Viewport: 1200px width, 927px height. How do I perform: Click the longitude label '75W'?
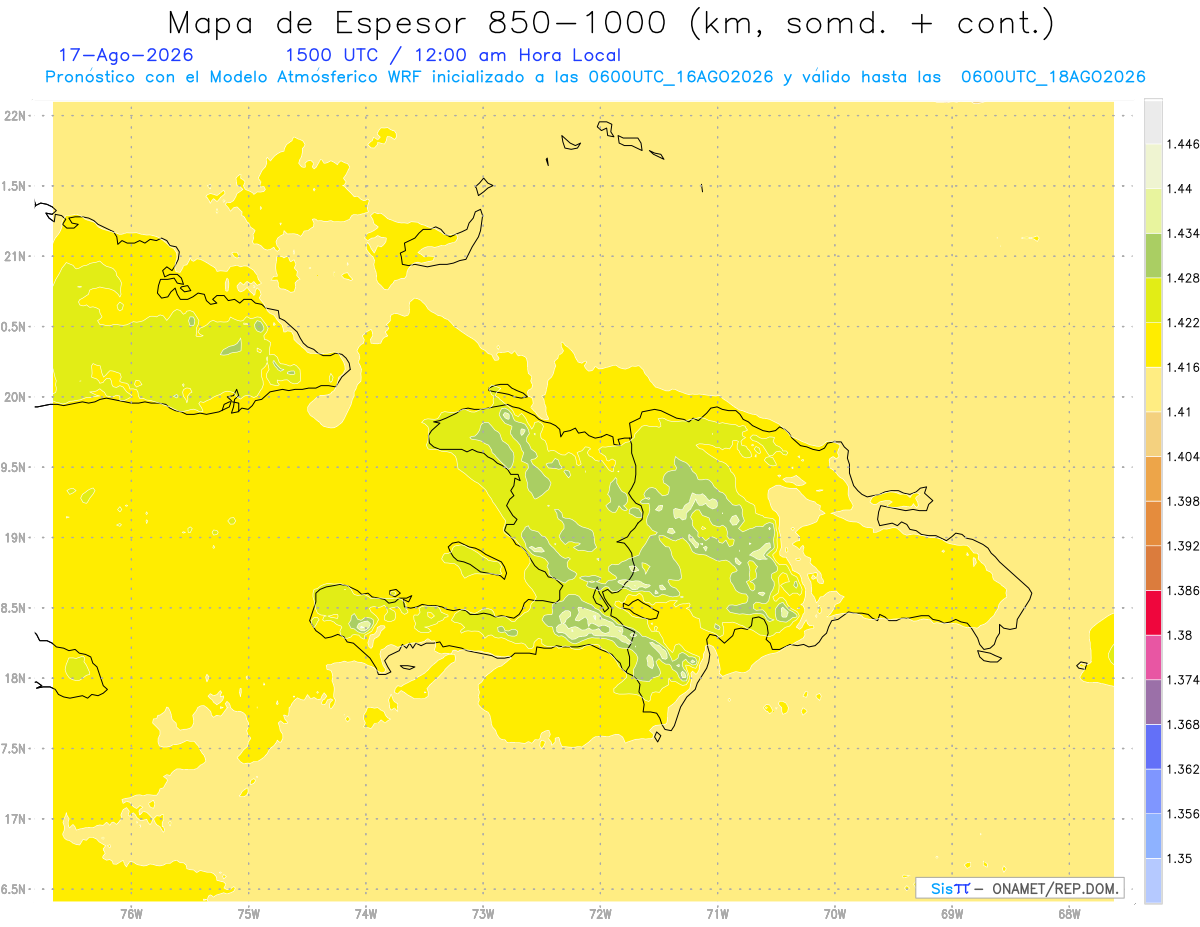pyautogui.click(x=248, y=914)
